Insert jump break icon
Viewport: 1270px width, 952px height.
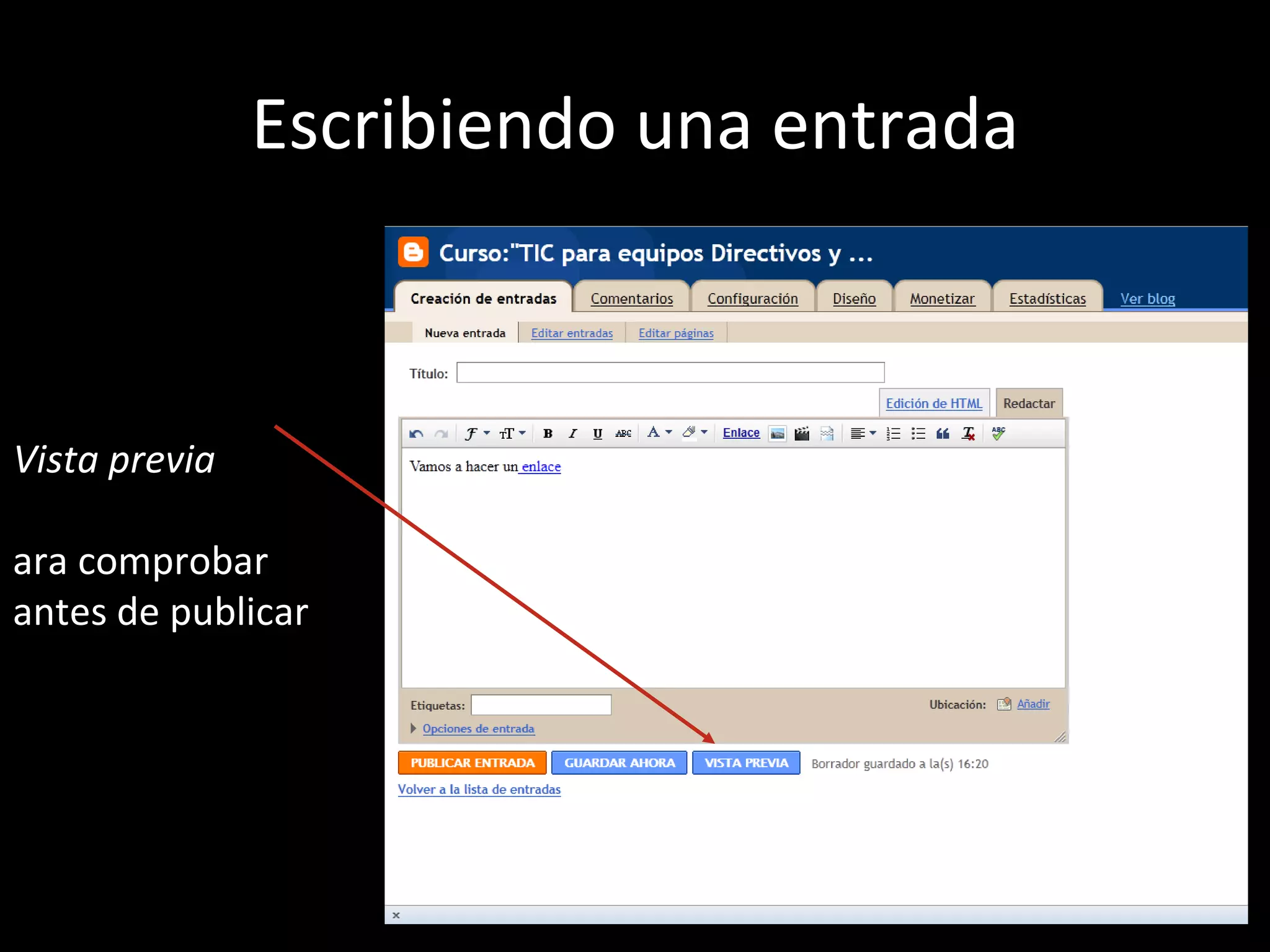(827, 433)
